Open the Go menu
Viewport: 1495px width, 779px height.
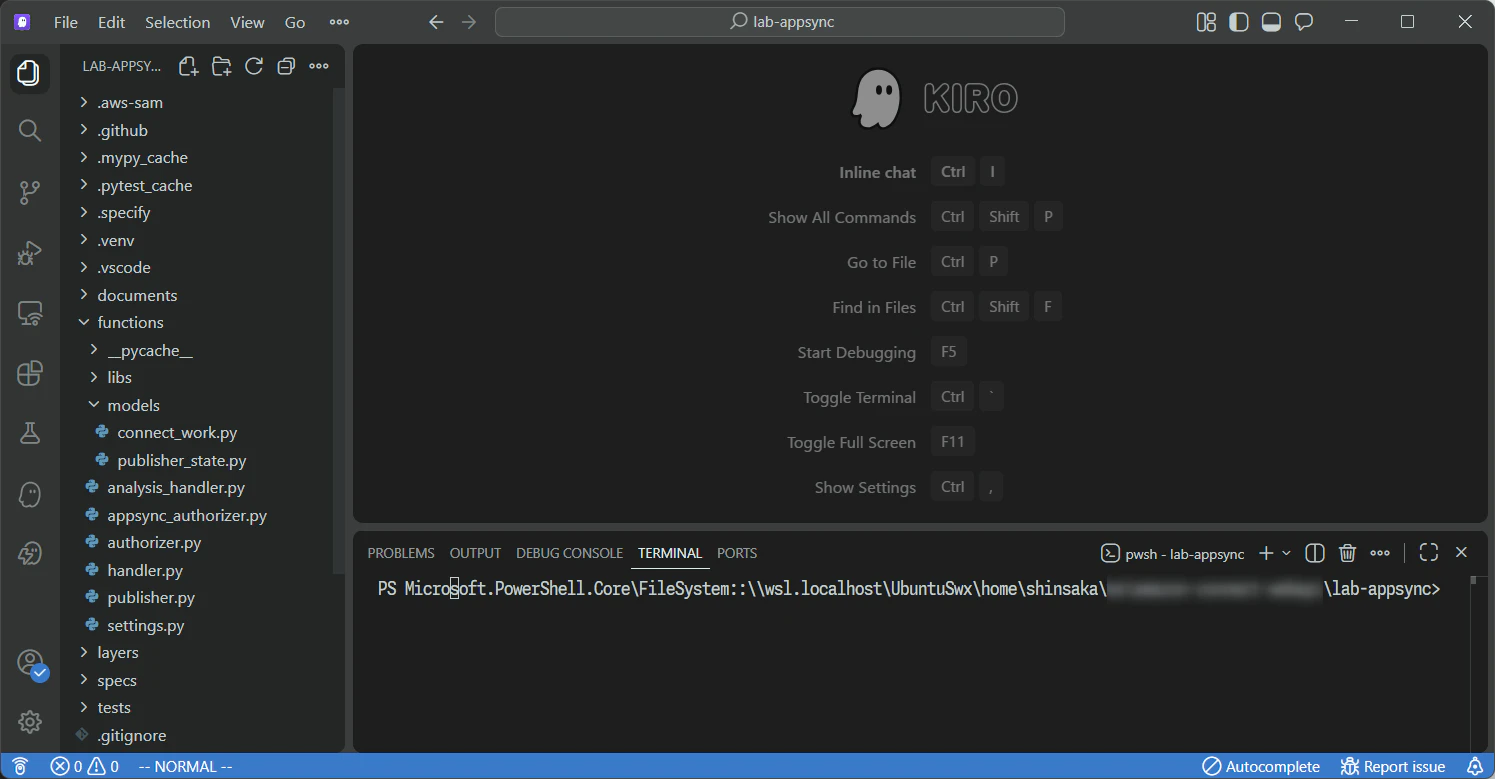295,22
